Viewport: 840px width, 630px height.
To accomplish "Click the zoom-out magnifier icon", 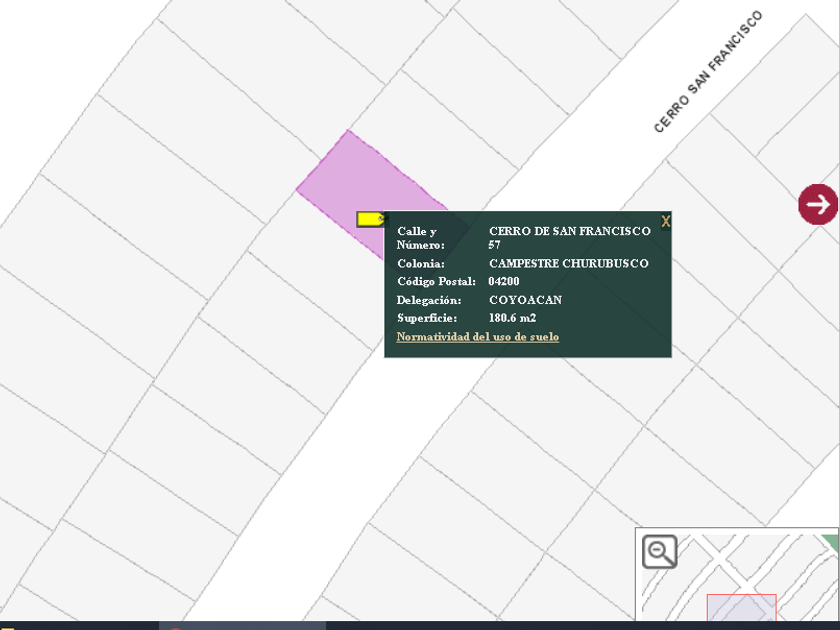I will 659,551.
